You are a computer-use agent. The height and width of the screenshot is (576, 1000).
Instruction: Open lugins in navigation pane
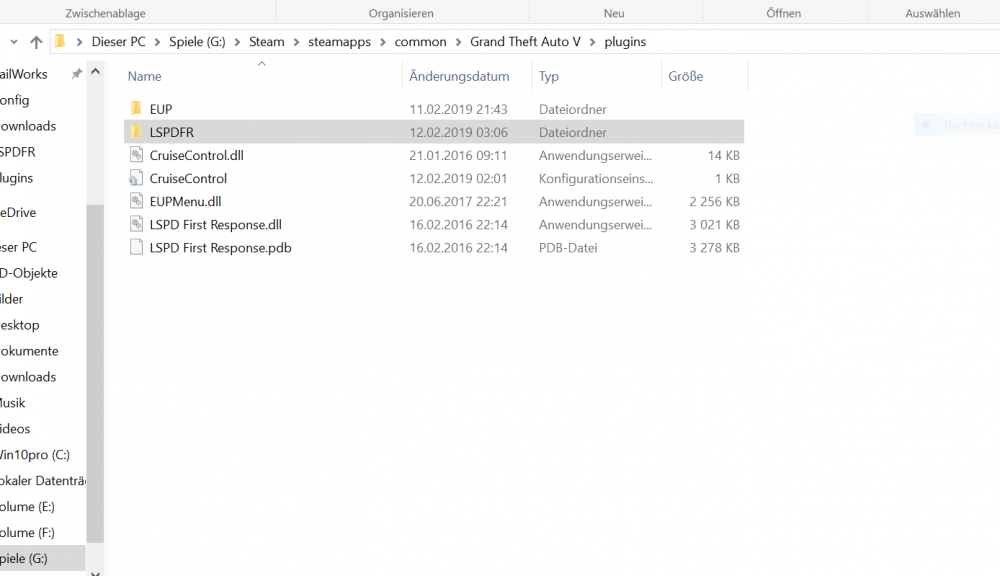17,178
